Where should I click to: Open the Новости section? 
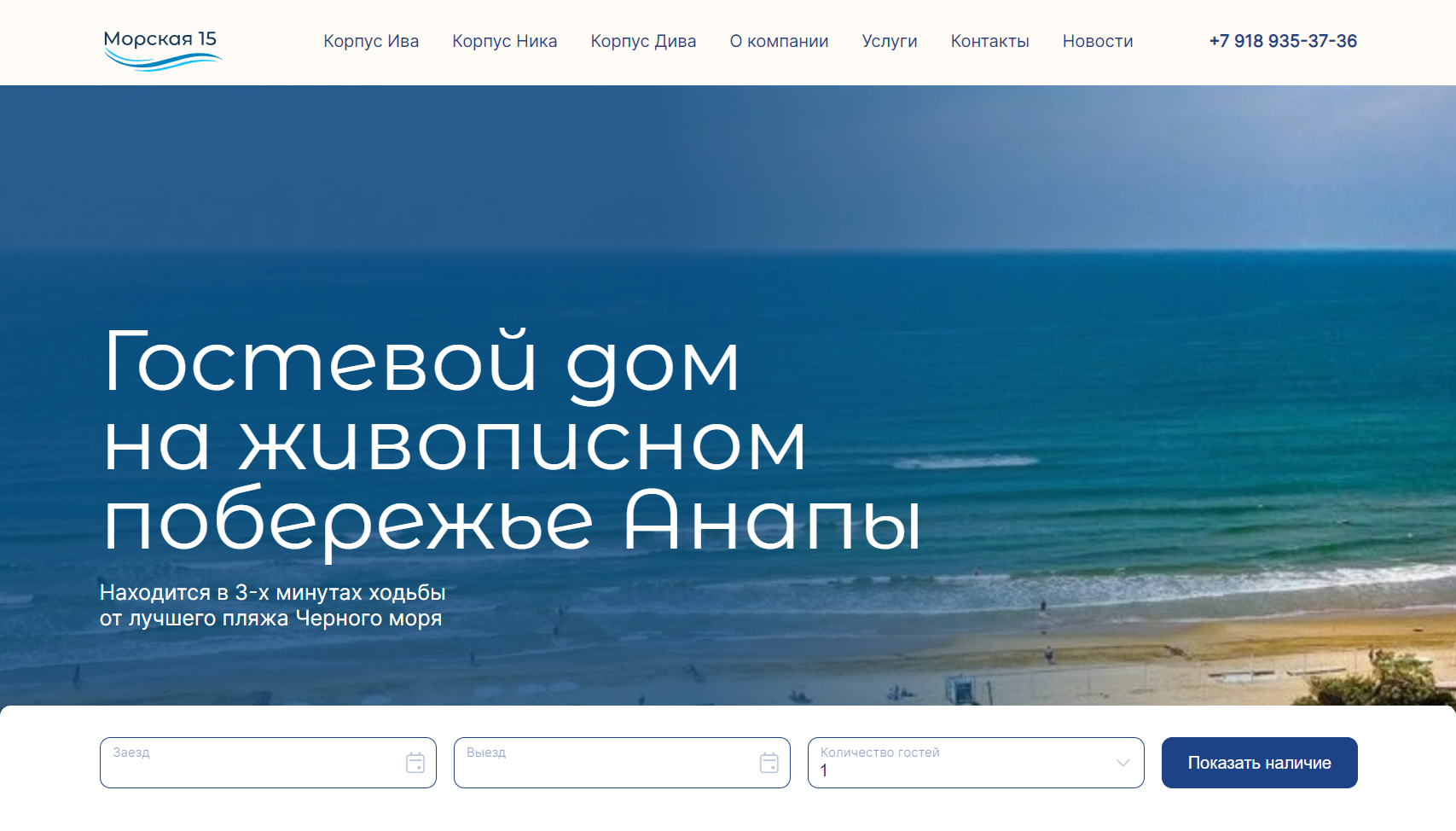tap(1098, 41)
